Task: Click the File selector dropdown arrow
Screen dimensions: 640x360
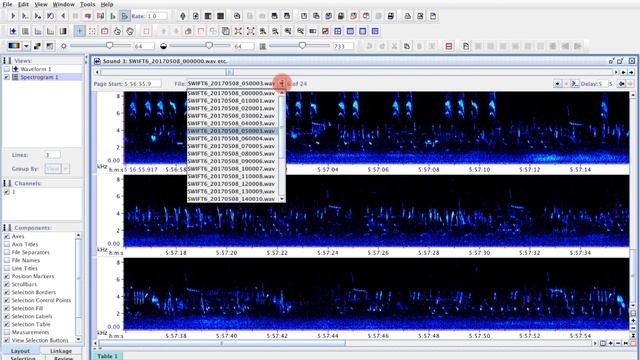Action: tap(281, 83)
